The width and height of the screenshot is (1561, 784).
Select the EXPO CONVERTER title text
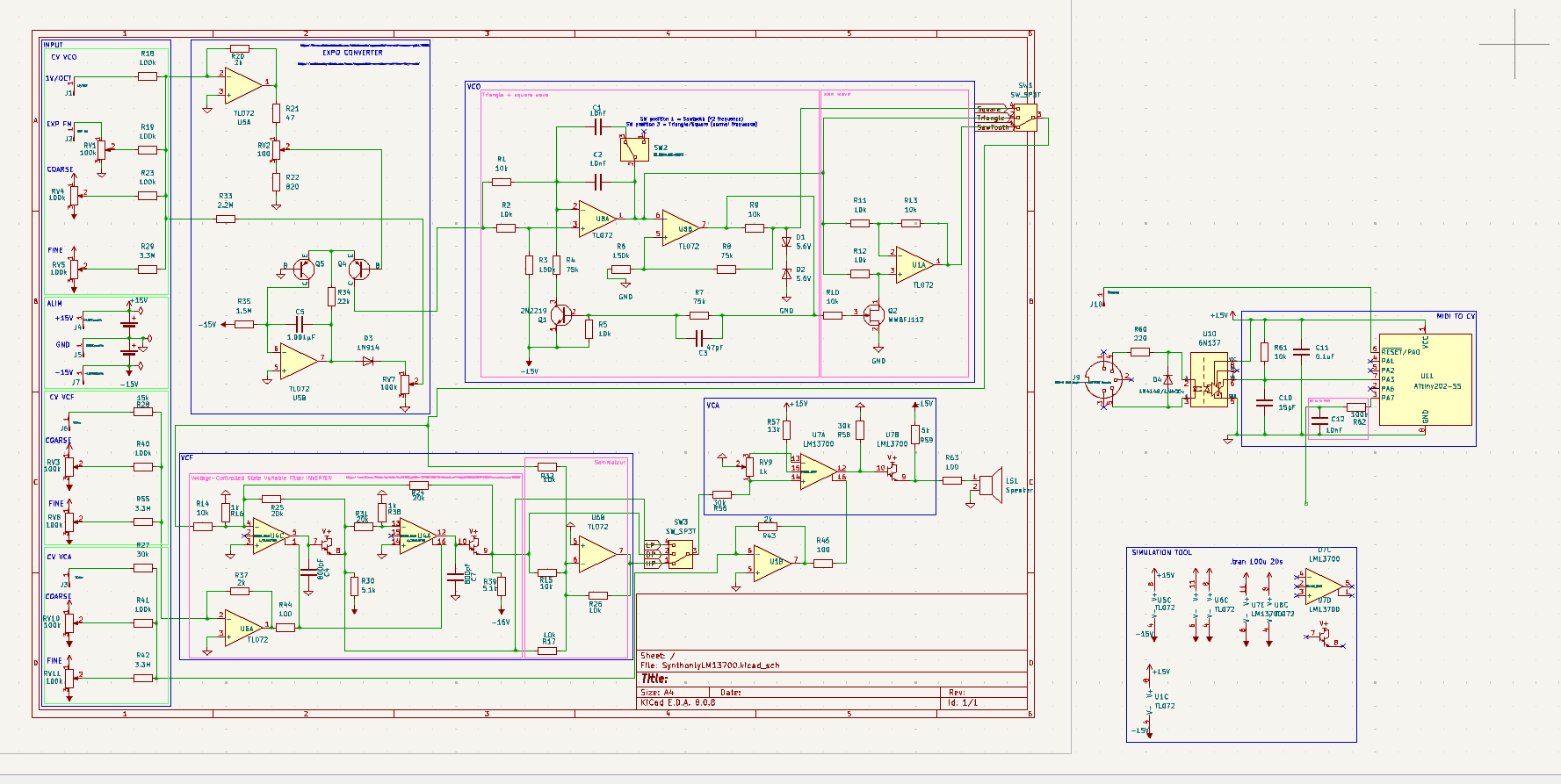[x=352, y=53]
